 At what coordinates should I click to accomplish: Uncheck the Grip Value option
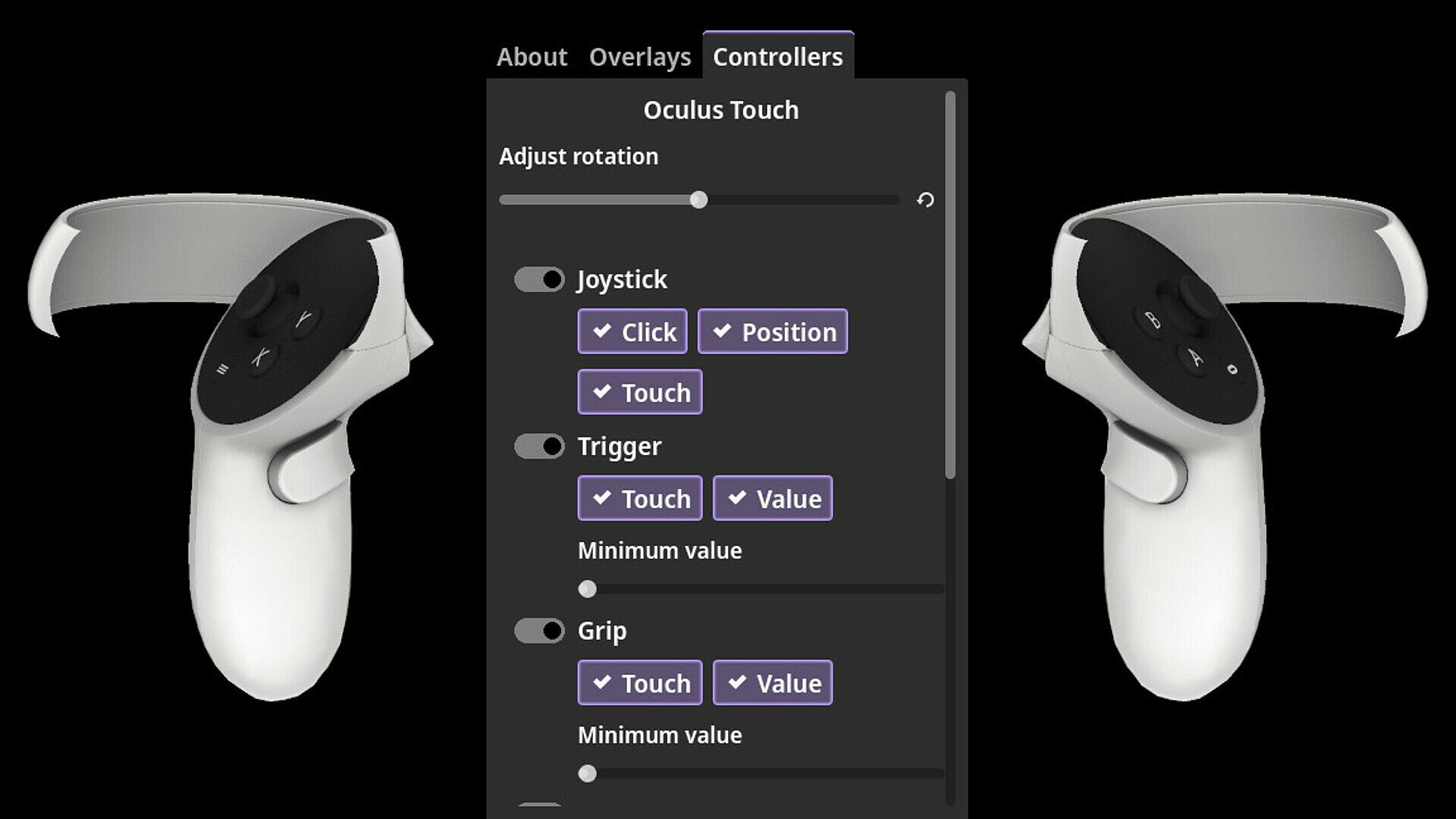click(x=773, y=683)
